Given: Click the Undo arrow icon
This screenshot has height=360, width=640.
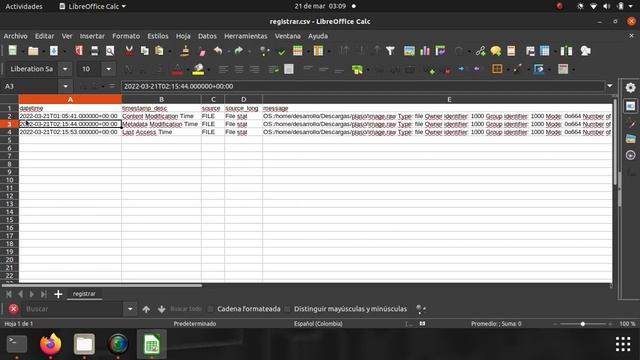Looking at the screenshot, I should (x=218, y=51).
